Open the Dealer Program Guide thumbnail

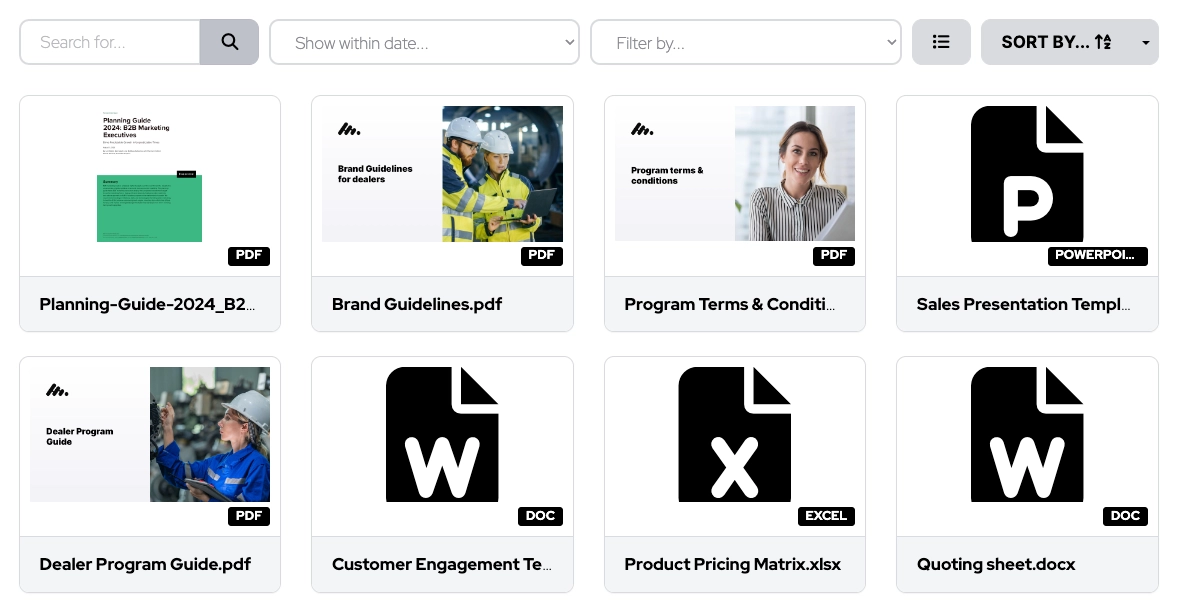tap(150, 434)
